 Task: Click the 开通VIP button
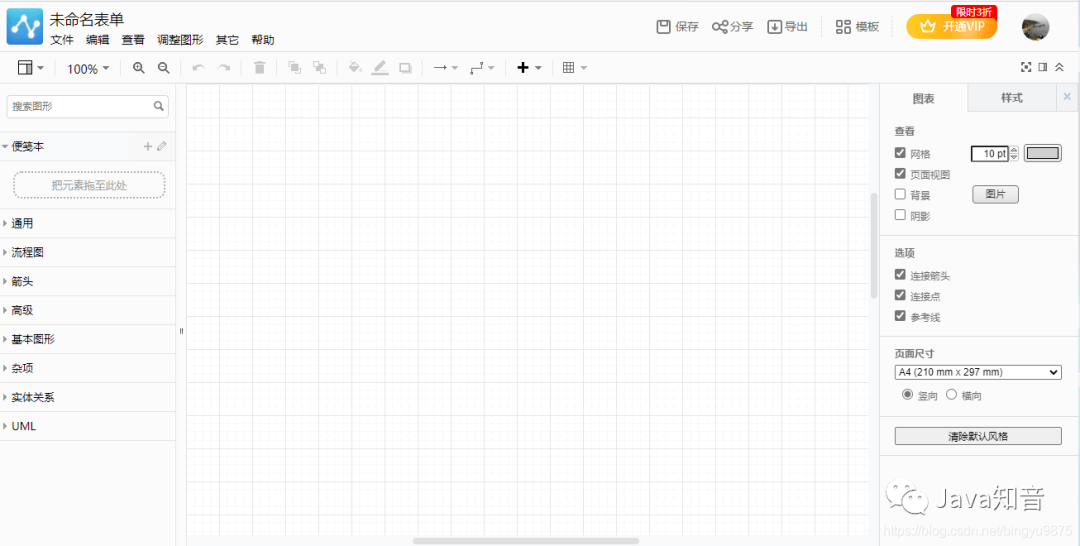click(x=951, y=27)
